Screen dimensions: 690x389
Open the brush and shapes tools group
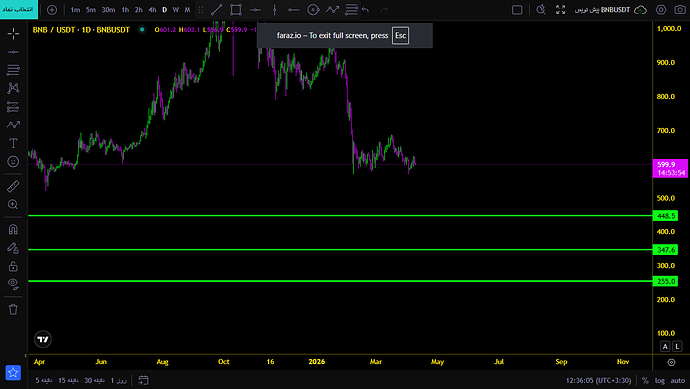click(x=13, y=125)
